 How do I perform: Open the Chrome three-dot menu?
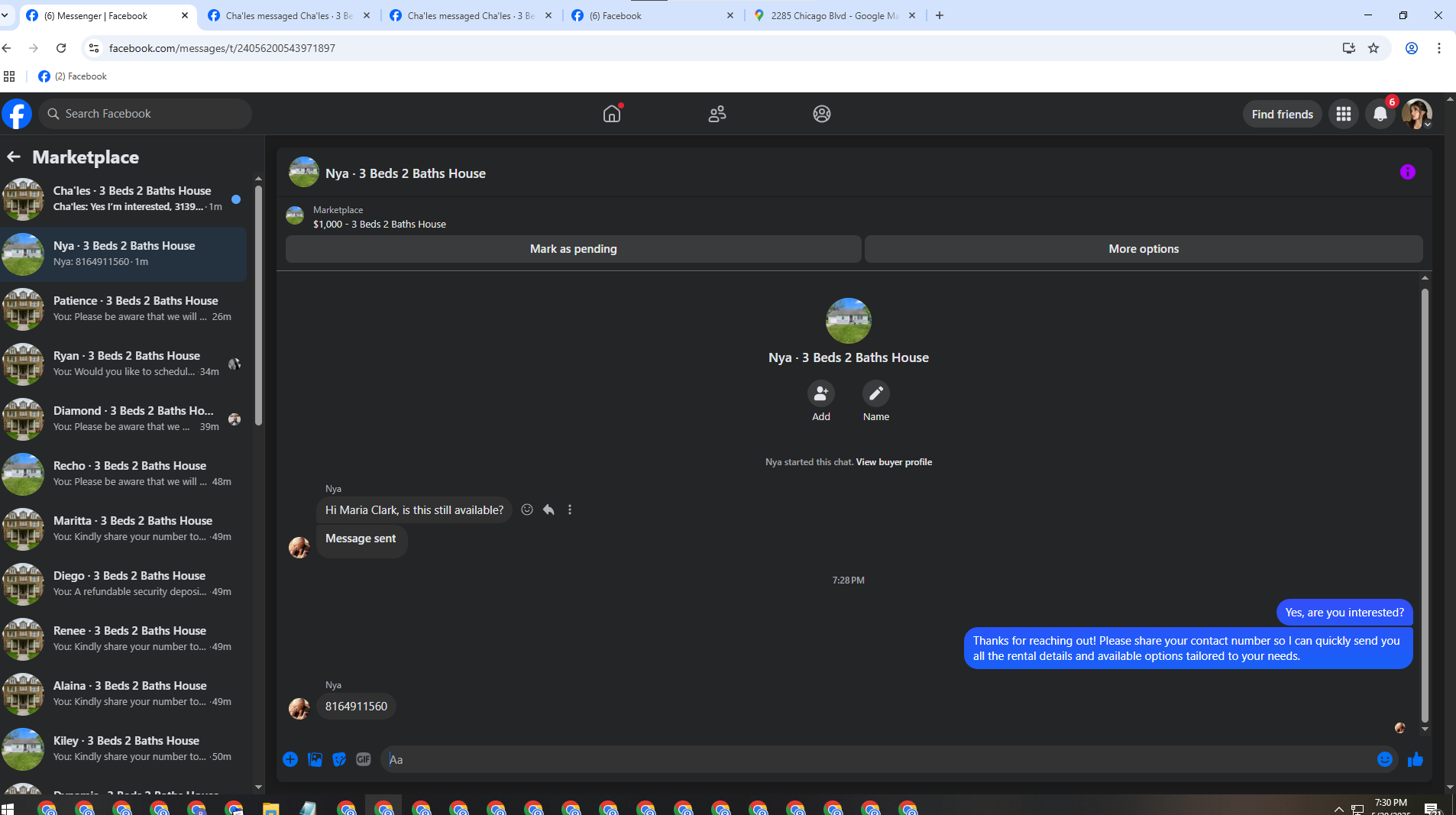point(1439,48)
